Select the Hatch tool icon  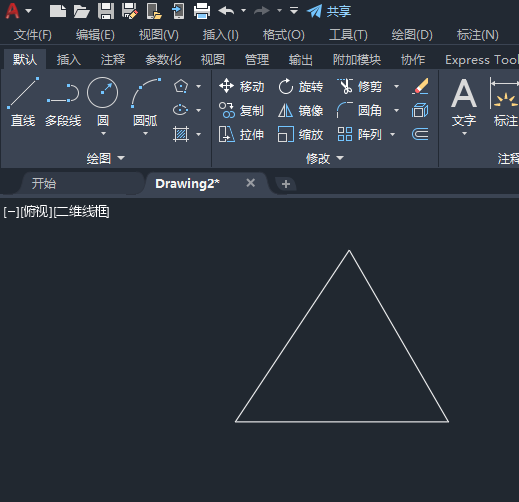(181, 134)
